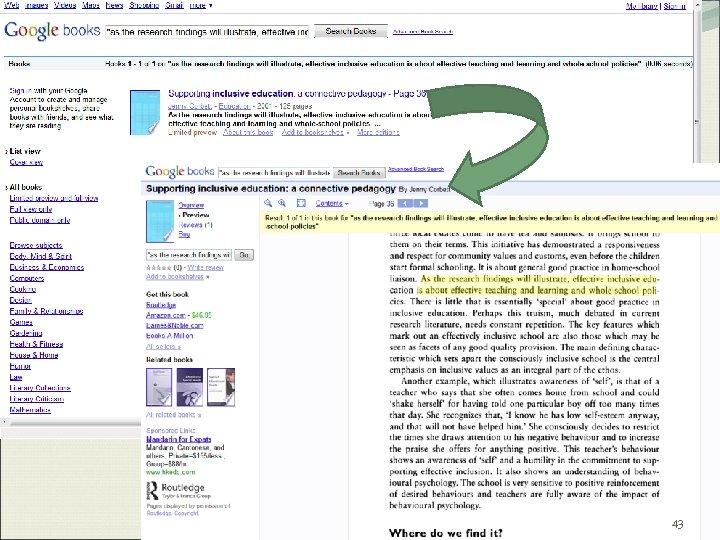The width and height of the screenshot is (720, 540).
Task: Open Computers subject link
Action: click(27, 278)
